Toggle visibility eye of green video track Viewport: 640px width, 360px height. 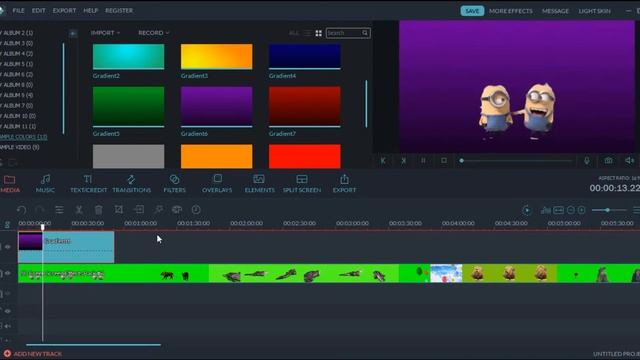tap(8, 273)
